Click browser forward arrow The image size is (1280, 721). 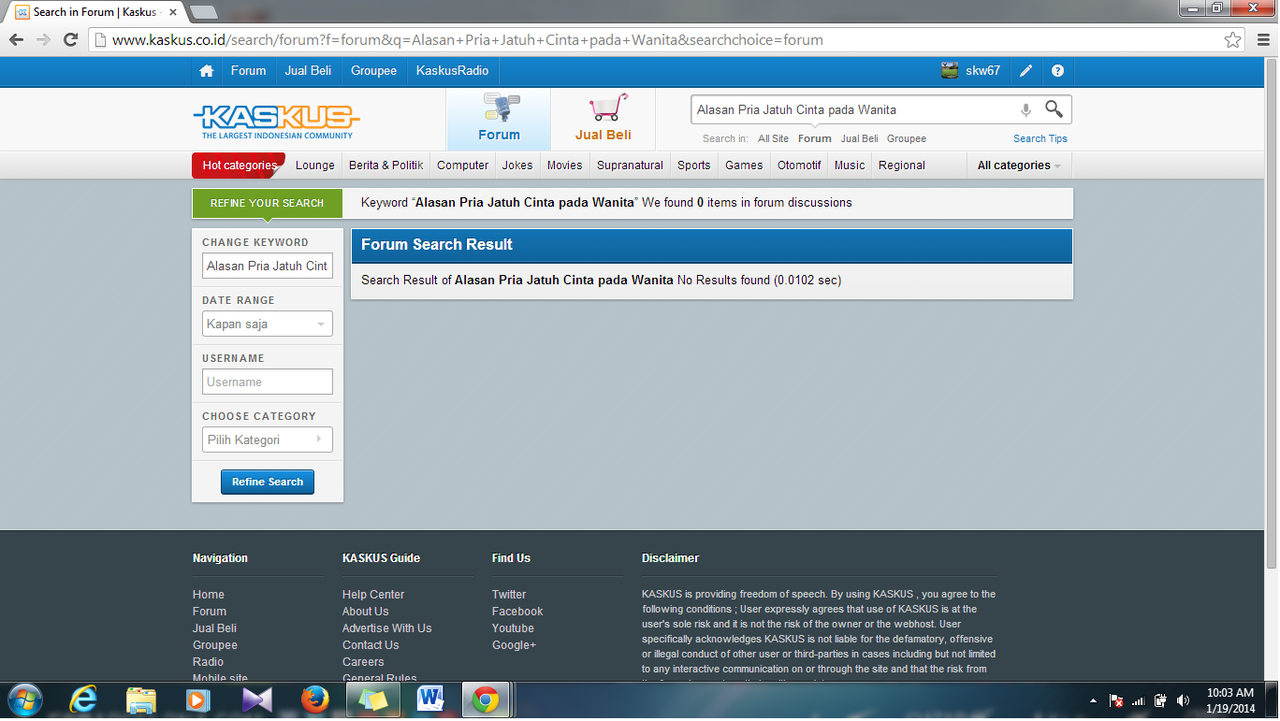point(43,40)
